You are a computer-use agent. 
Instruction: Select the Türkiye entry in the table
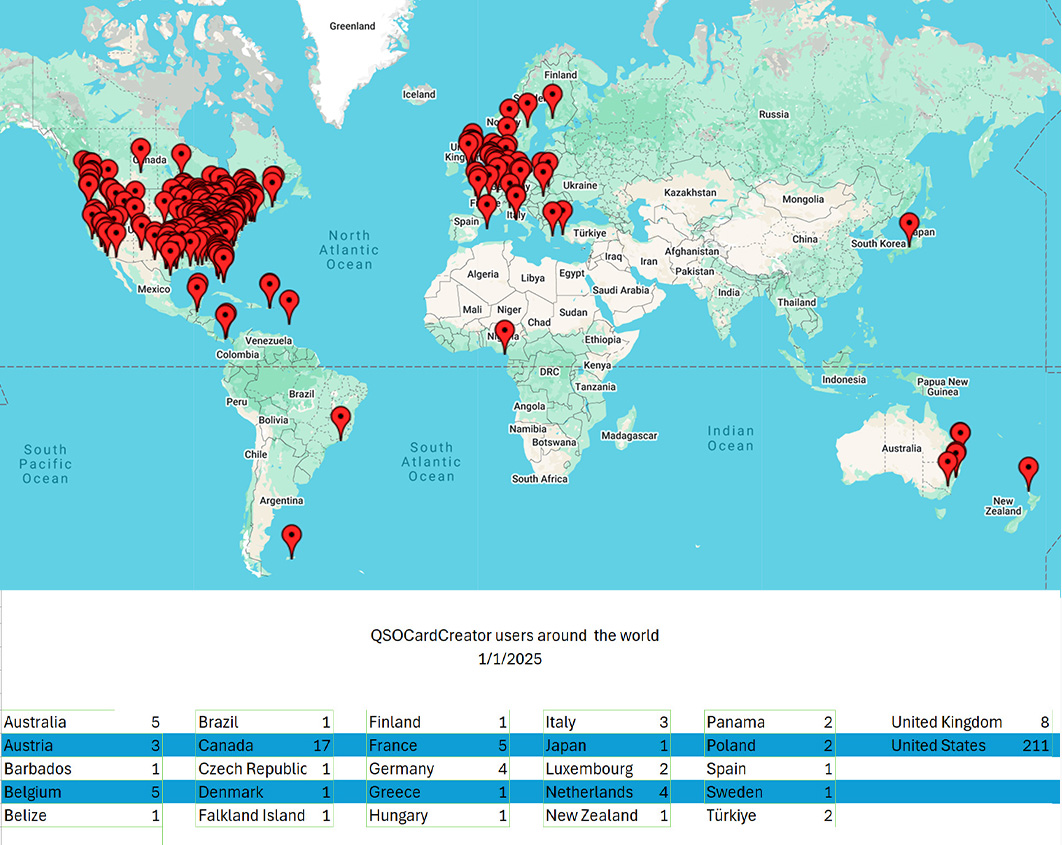731,815
